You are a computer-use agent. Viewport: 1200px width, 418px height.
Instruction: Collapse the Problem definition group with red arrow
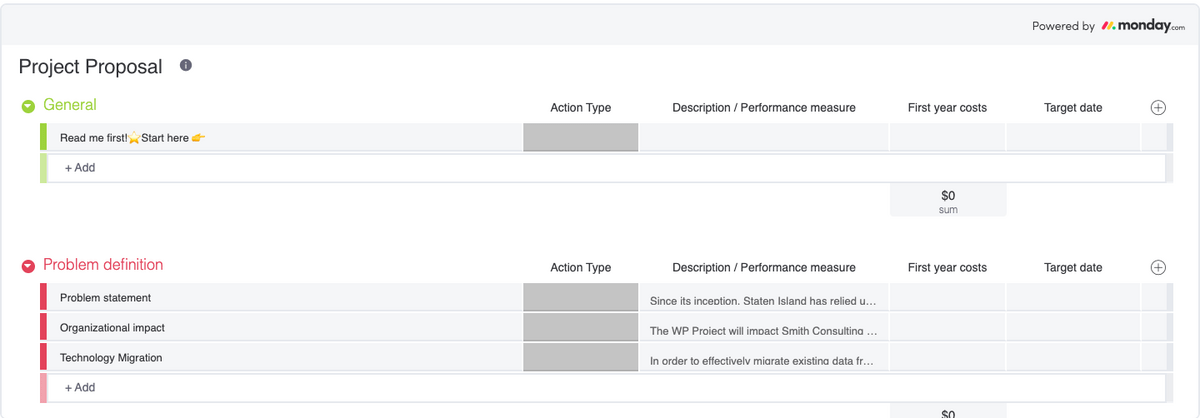(x=29, y=266)
